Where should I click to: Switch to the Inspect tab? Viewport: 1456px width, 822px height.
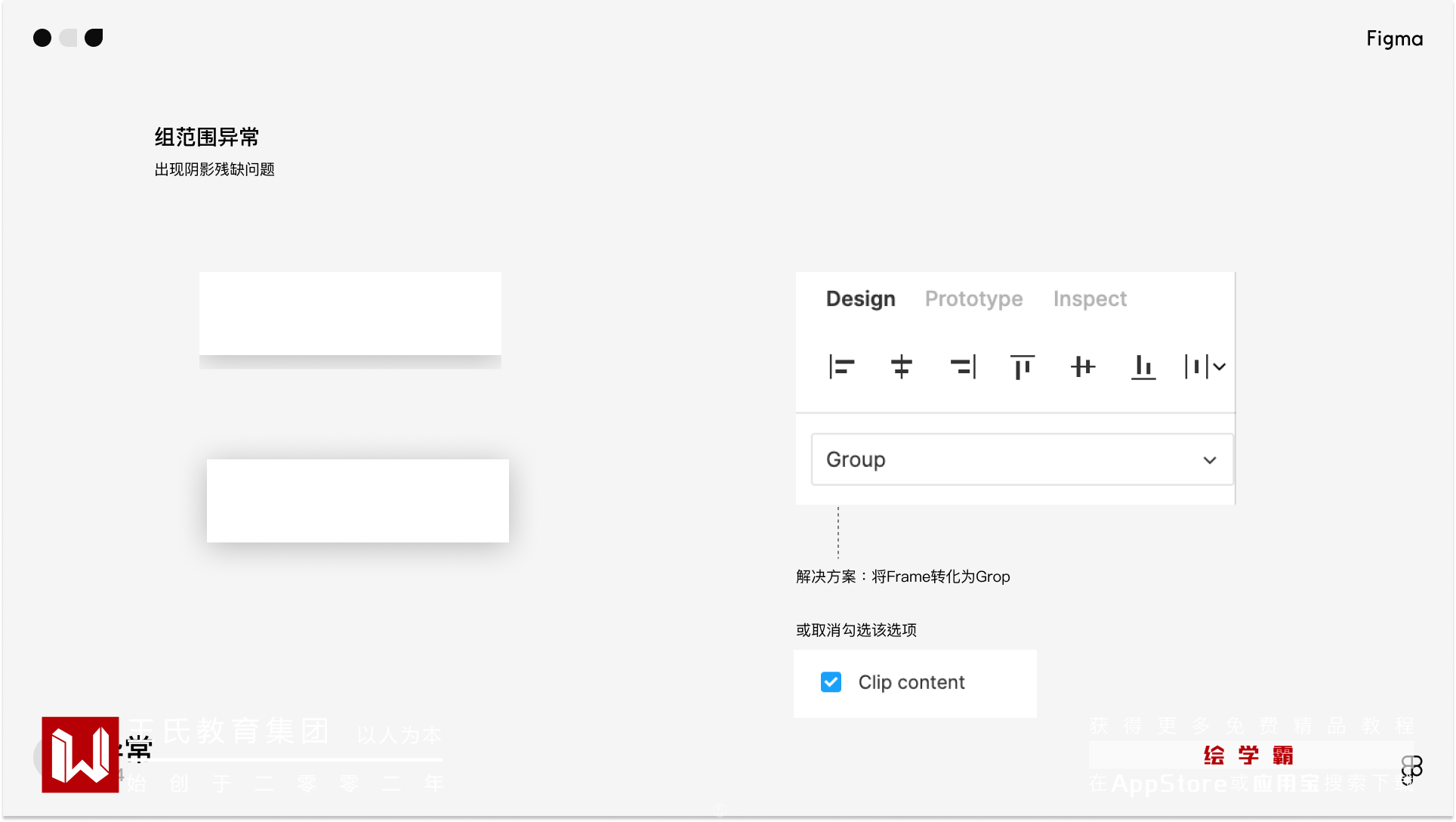pos(1090,299)
